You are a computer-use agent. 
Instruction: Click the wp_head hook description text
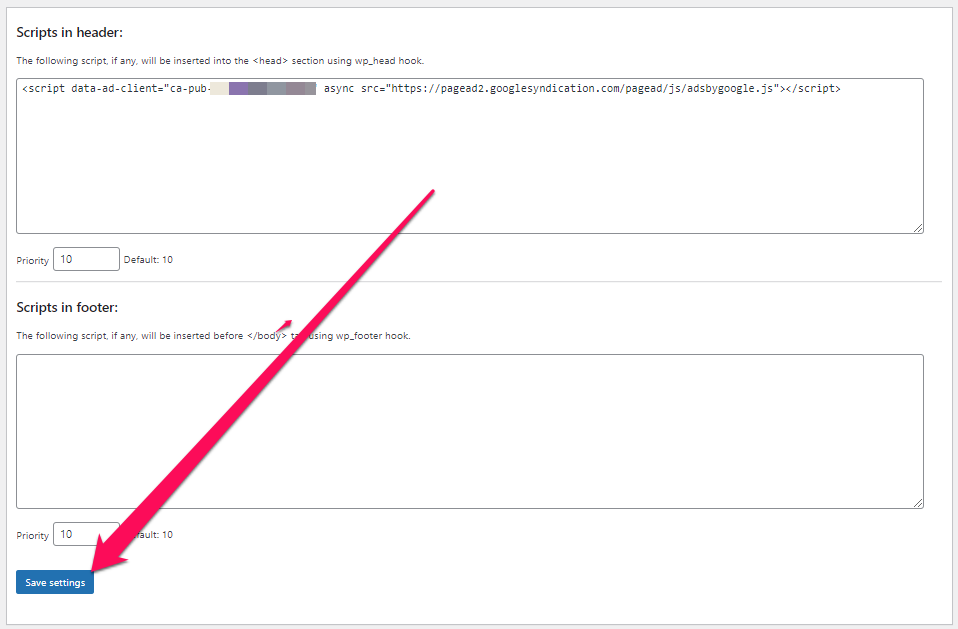tap(220, 60)
